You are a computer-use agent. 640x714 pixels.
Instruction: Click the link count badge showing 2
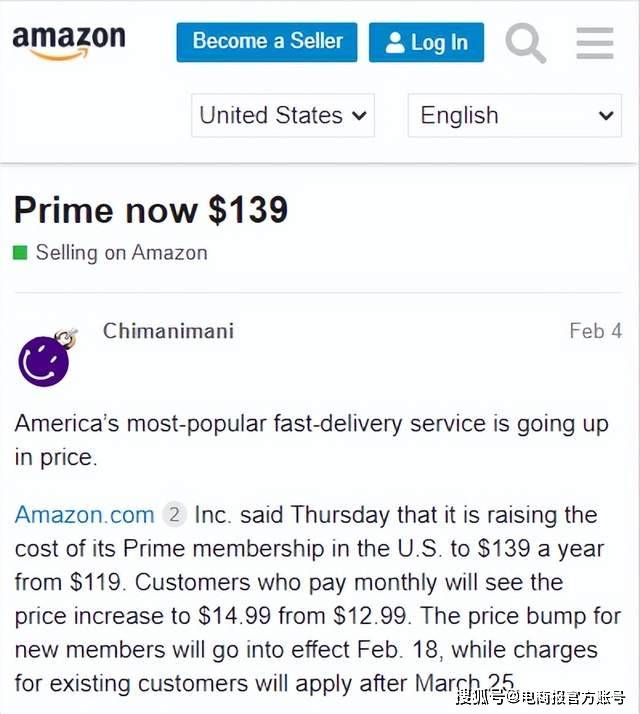tap(174, 515)
